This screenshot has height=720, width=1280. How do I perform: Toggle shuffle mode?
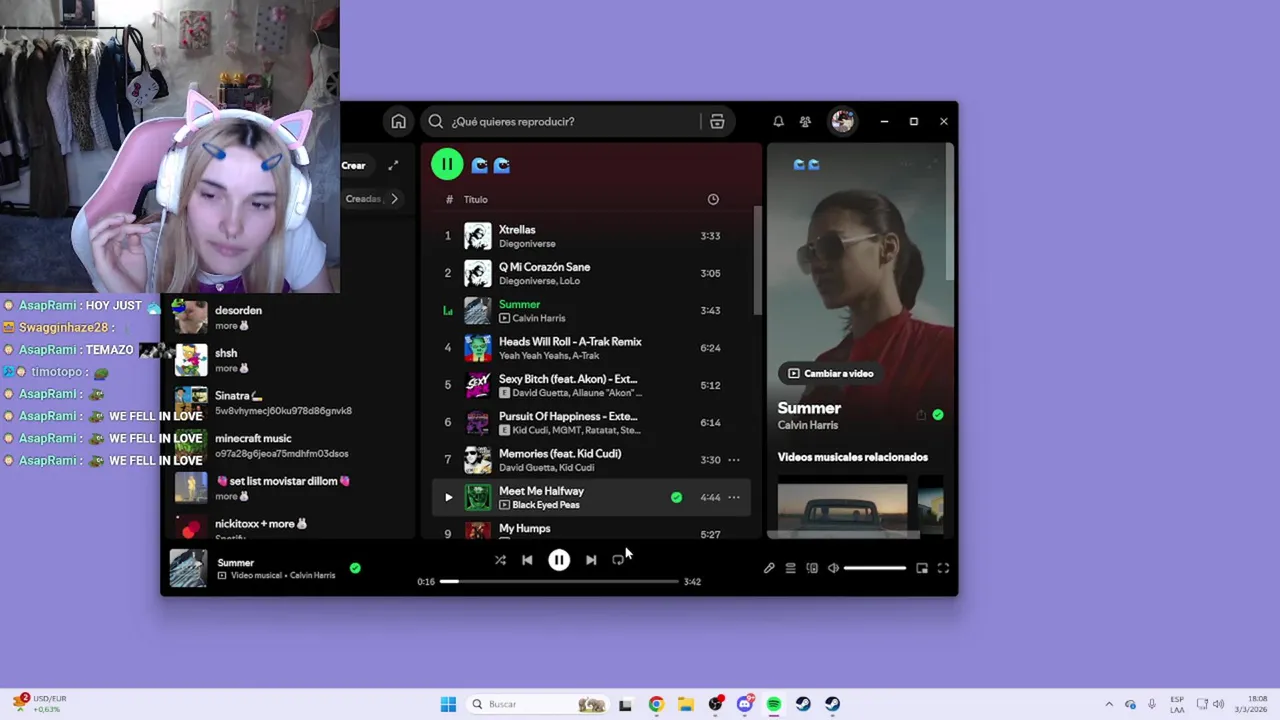point(500,560)
